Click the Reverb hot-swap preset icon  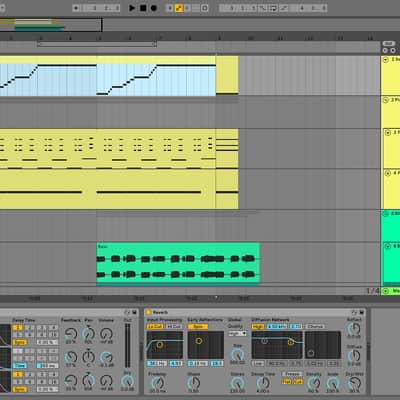point(355,312)
